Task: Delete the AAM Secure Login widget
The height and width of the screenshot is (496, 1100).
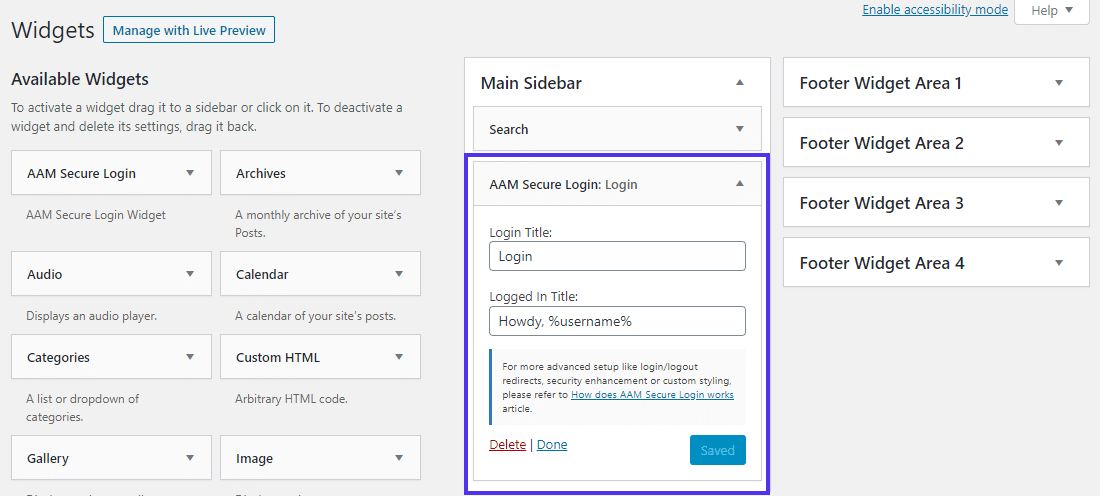Action: [x=507, y=445]
